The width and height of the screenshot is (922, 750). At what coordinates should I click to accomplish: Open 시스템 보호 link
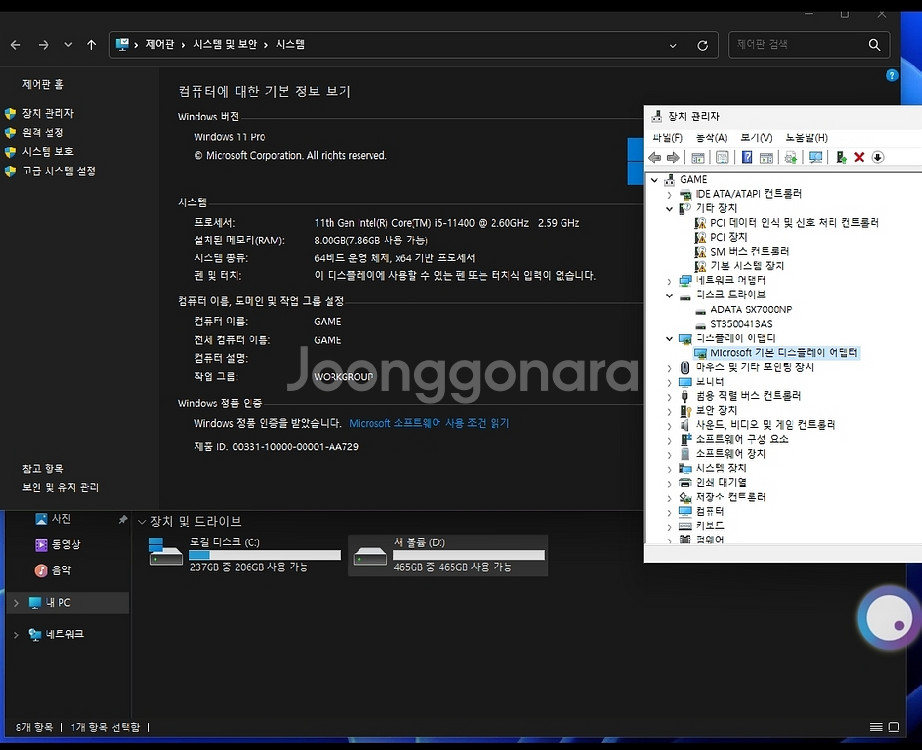[48, 152]
